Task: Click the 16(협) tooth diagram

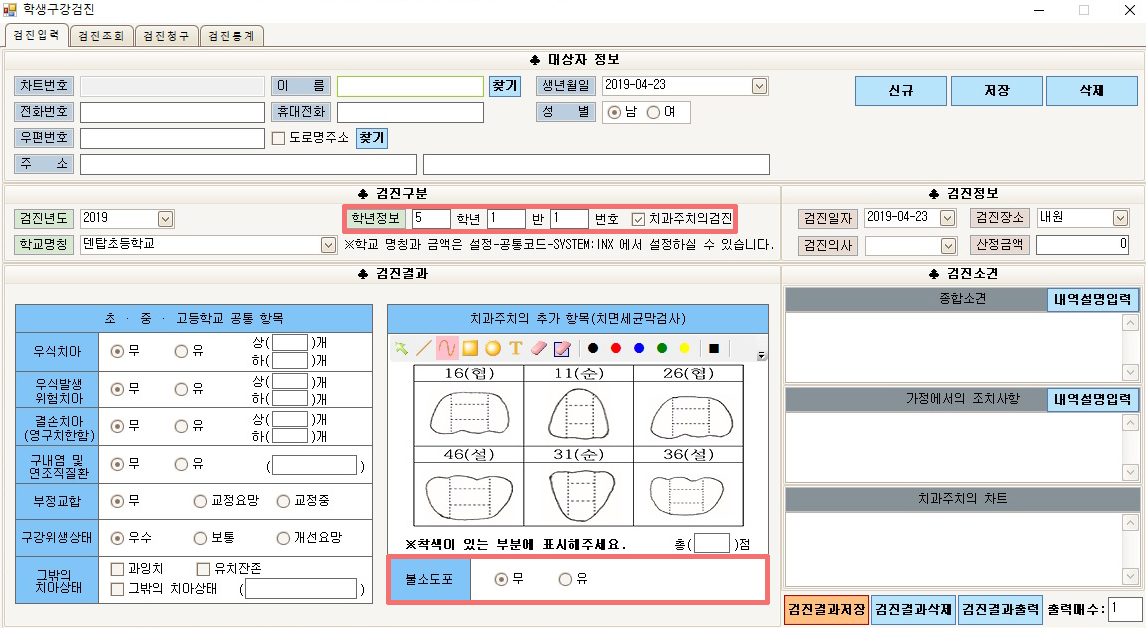Action: pyautogui.click(x=468, y=415)
